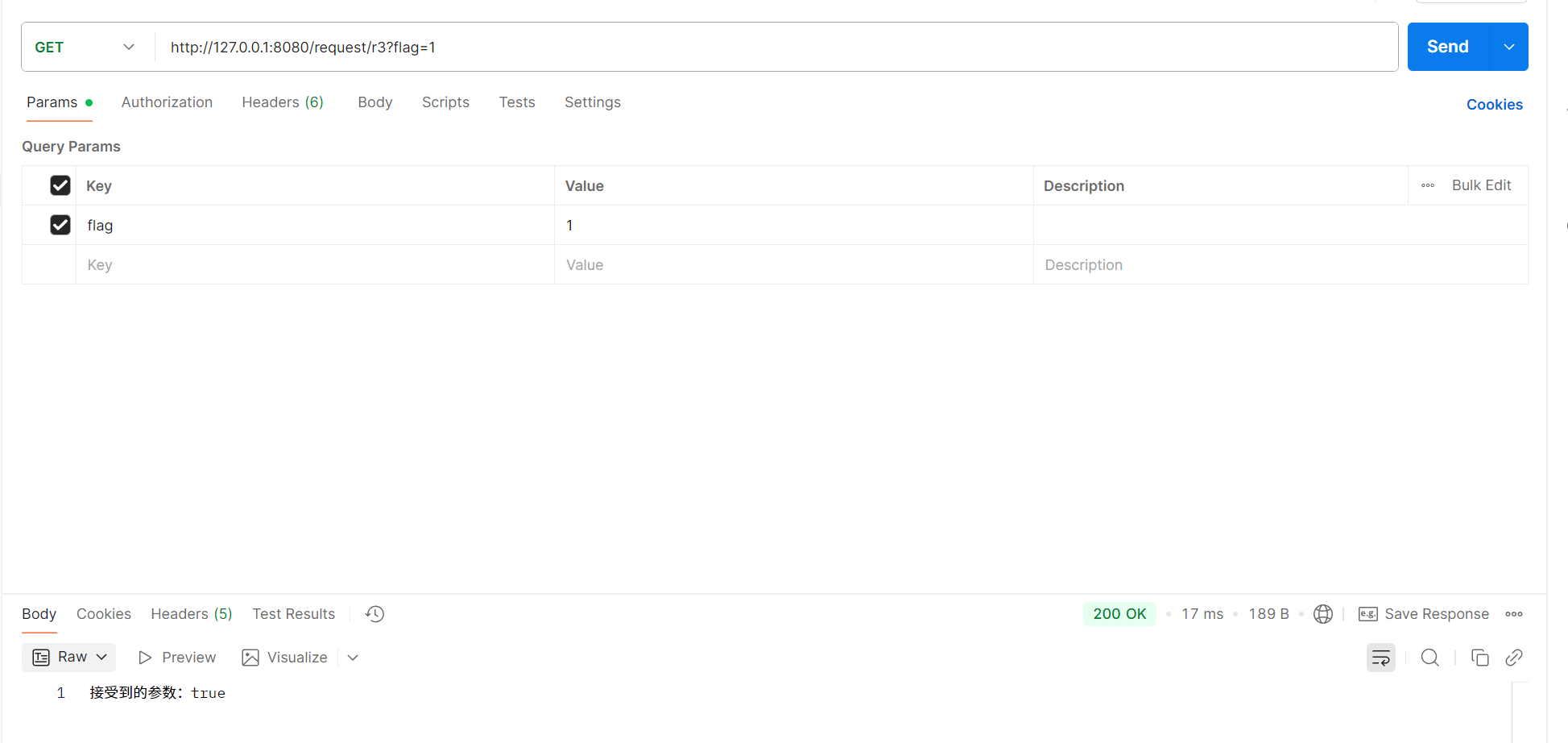Open response history clock icon
Image resolution: width=1568 pixels, height=743 pixels.
pos(374,614)
